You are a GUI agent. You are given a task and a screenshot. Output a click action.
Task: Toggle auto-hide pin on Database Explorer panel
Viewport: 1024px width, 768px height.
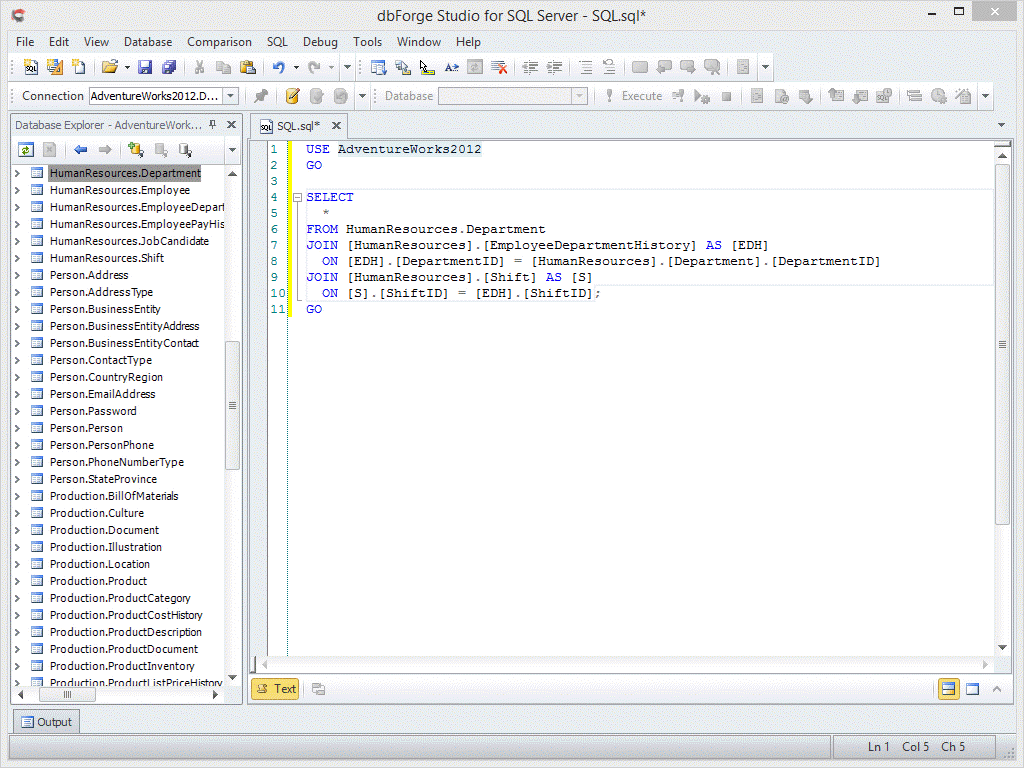click(x=212, y=125)
